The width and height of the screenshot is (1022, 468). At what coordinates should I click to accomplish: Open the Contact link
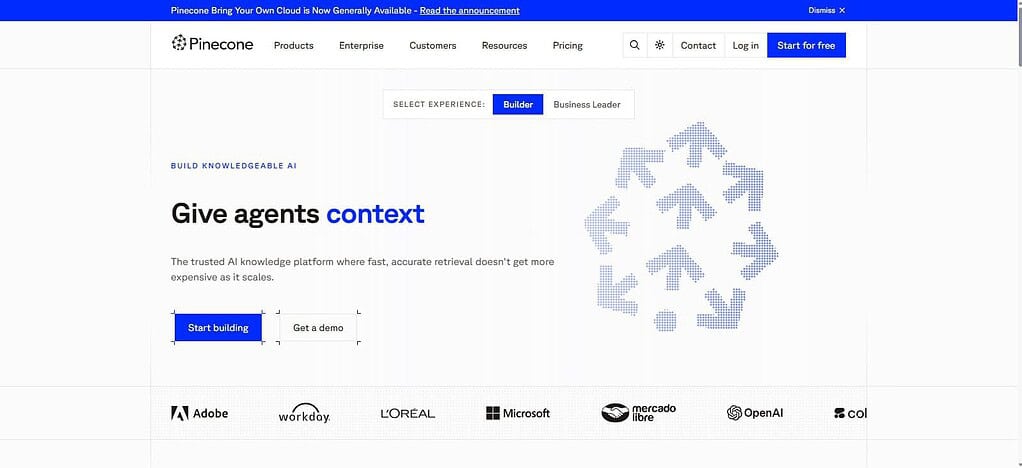click(x=698, y=45)
